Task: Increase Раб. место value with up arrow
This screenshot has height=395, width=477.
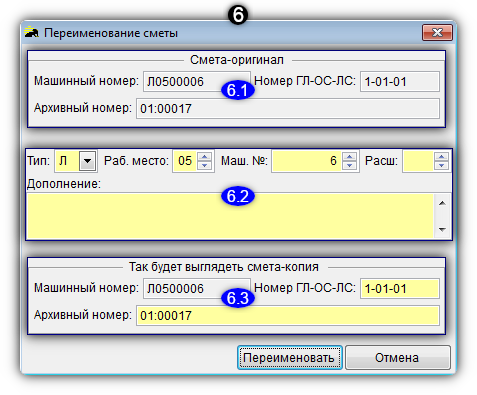Action: pyautogui.click(x=205, y=156)
